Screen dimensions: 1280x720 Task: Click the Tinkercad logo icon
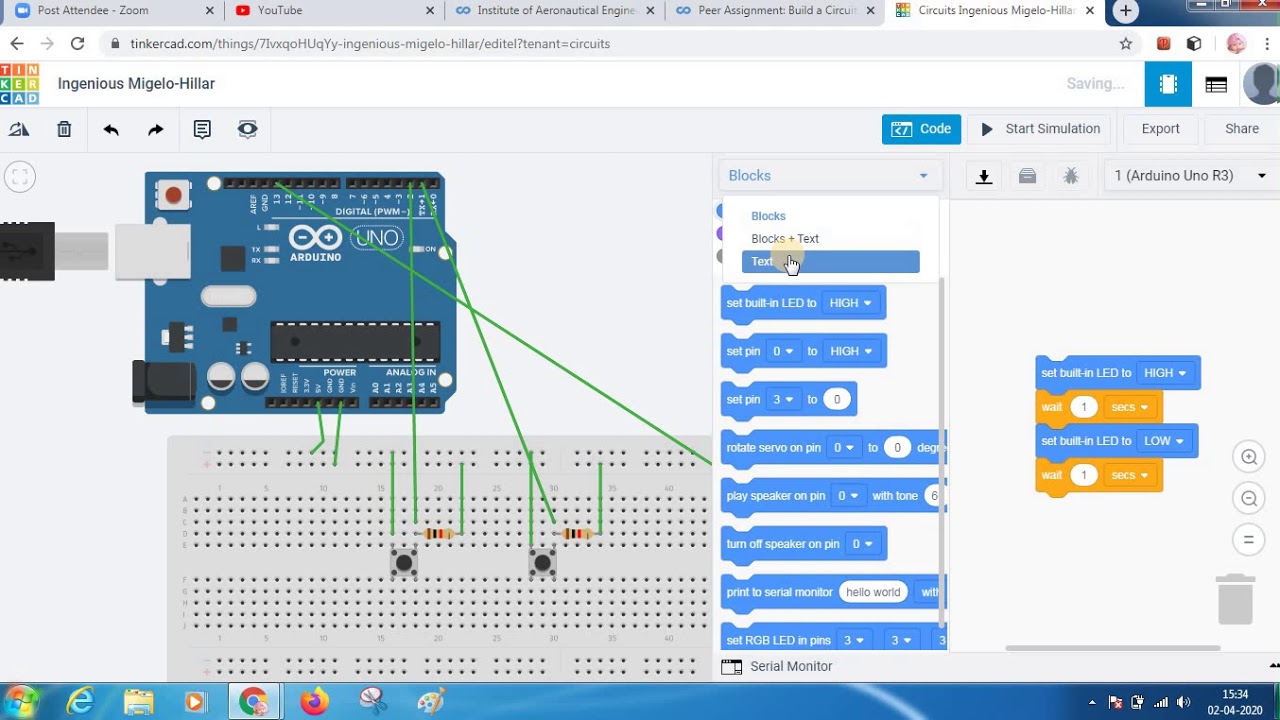click(x=19, y=84)
